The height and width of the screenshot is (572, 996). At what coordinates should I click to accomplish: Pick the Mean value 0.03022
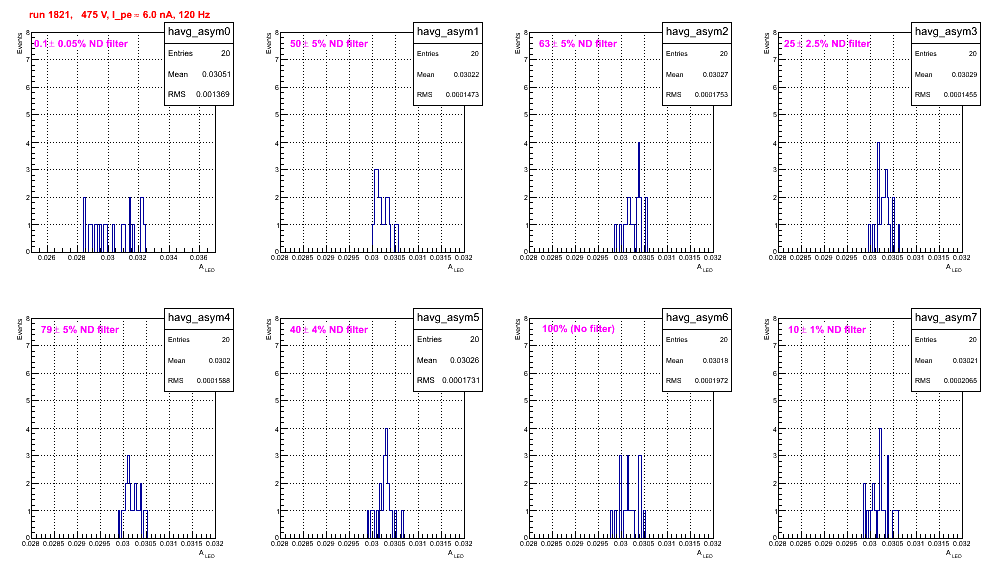pos(466,75)
